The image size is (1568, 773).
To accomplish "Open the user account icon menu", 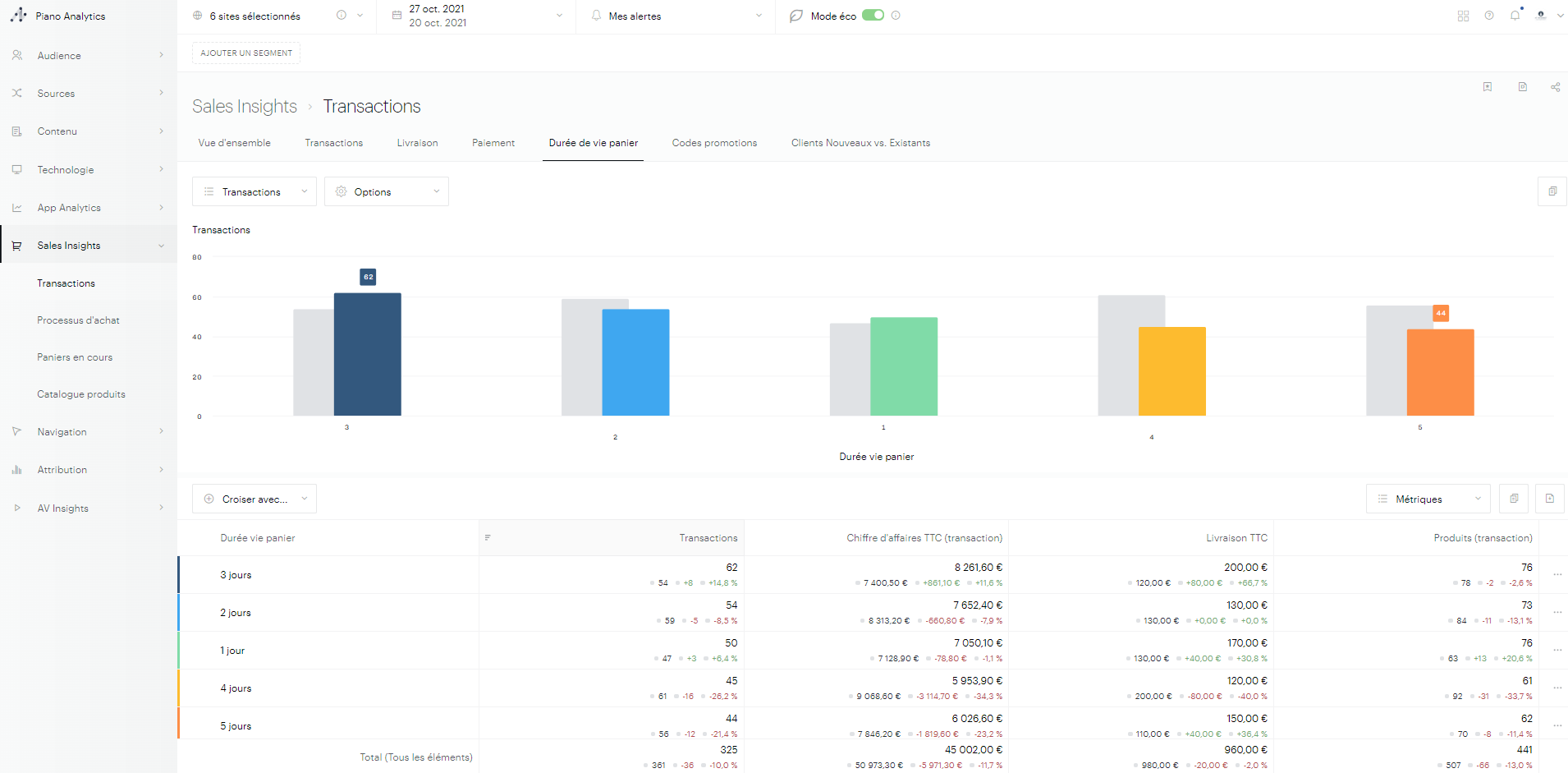I will [x=1541, y=16].
